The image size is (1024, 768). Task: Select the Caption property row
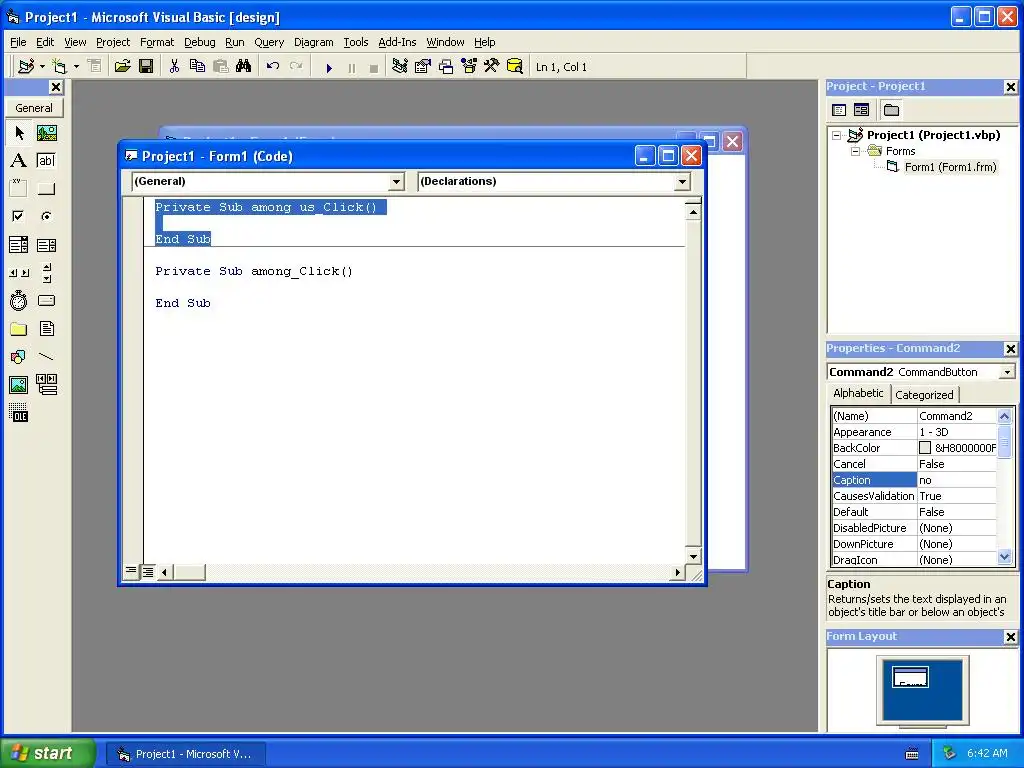tap(914, 480)
